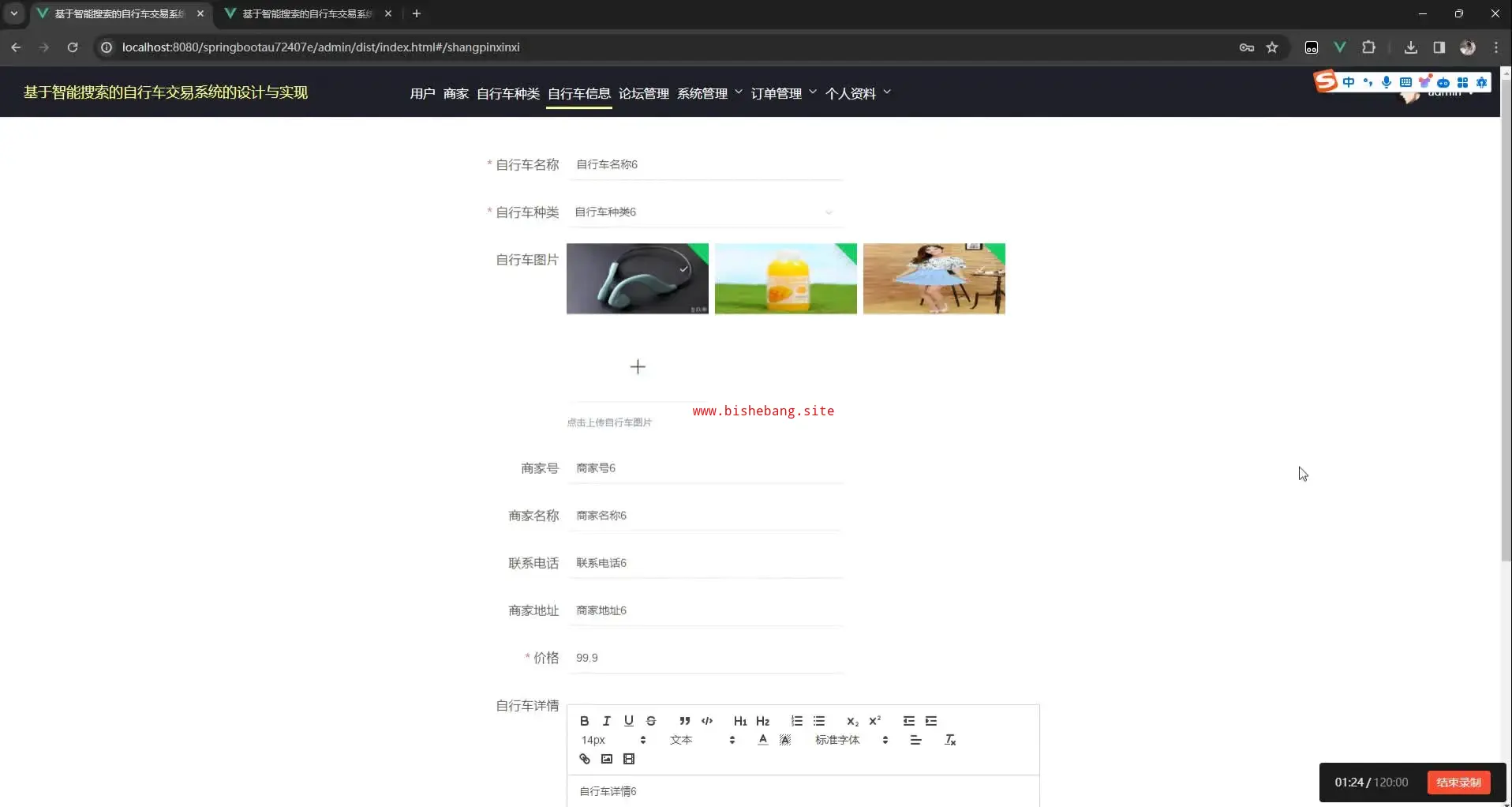Apply superscript formatting
This screenshot has width=1512, height=807.
(x=874, y=721)
